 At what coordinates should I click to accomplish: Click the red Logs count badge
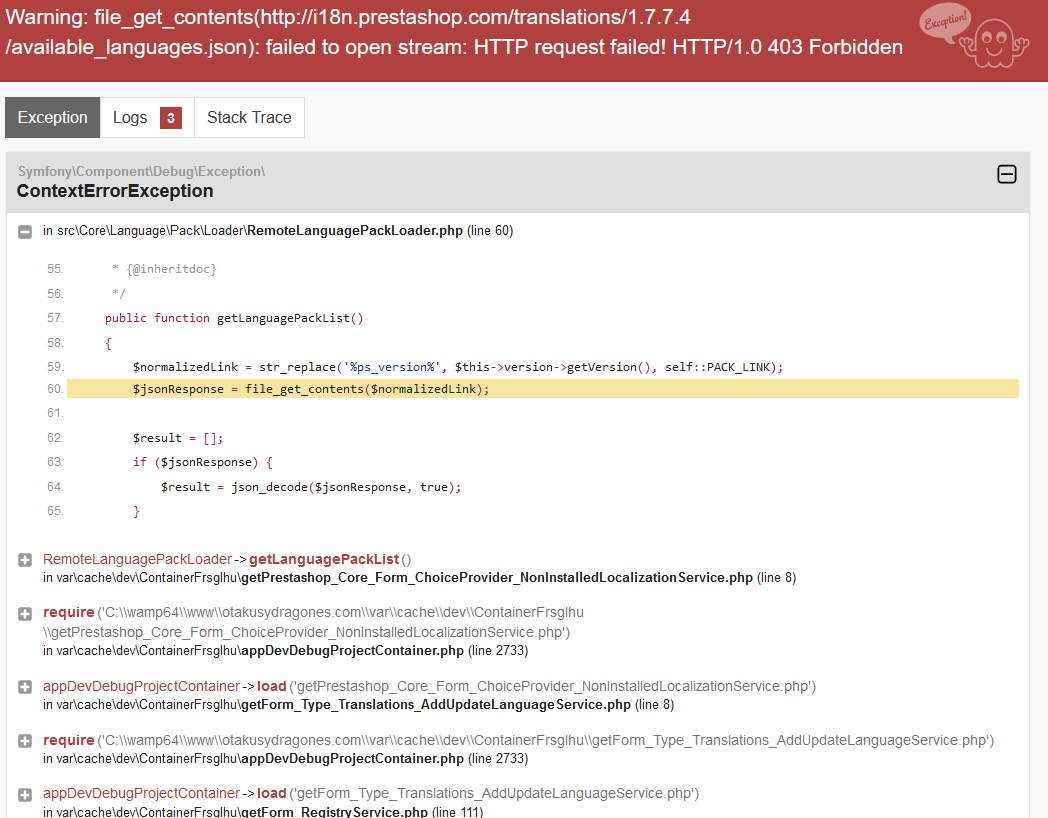point(171,118)
